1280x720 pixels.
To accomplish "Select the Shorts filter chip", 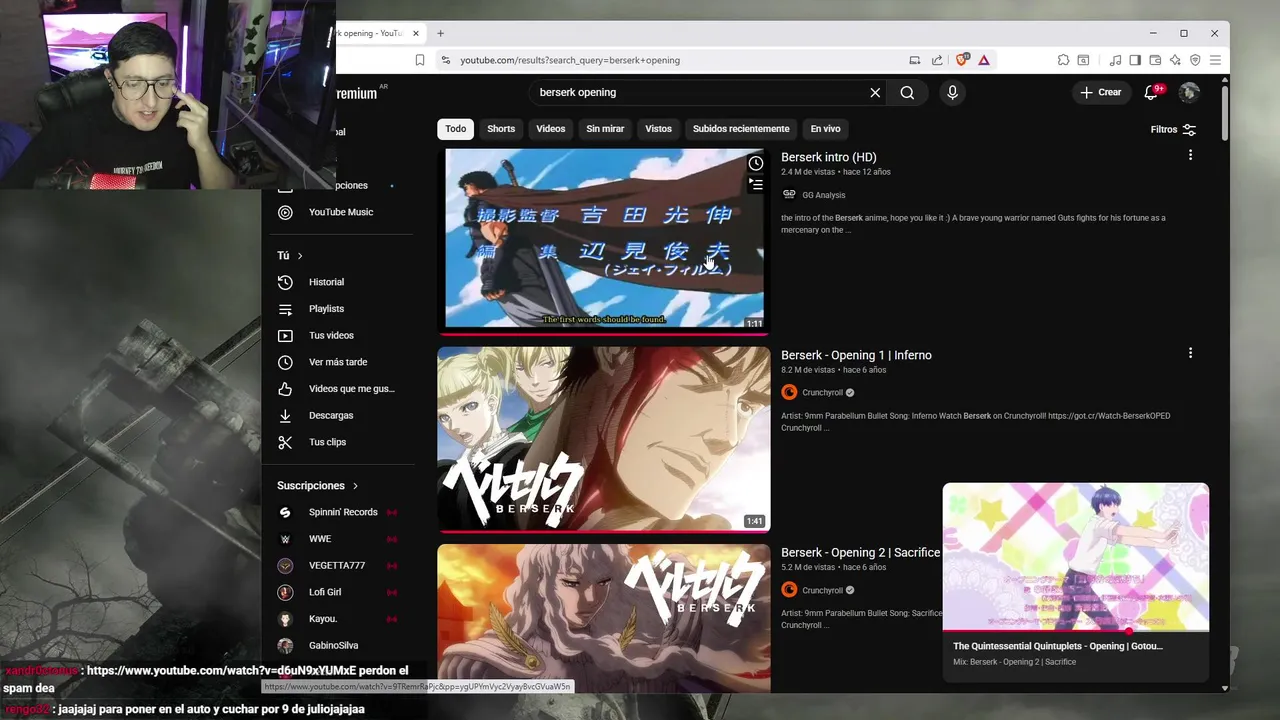I will [x=501, y=129].
